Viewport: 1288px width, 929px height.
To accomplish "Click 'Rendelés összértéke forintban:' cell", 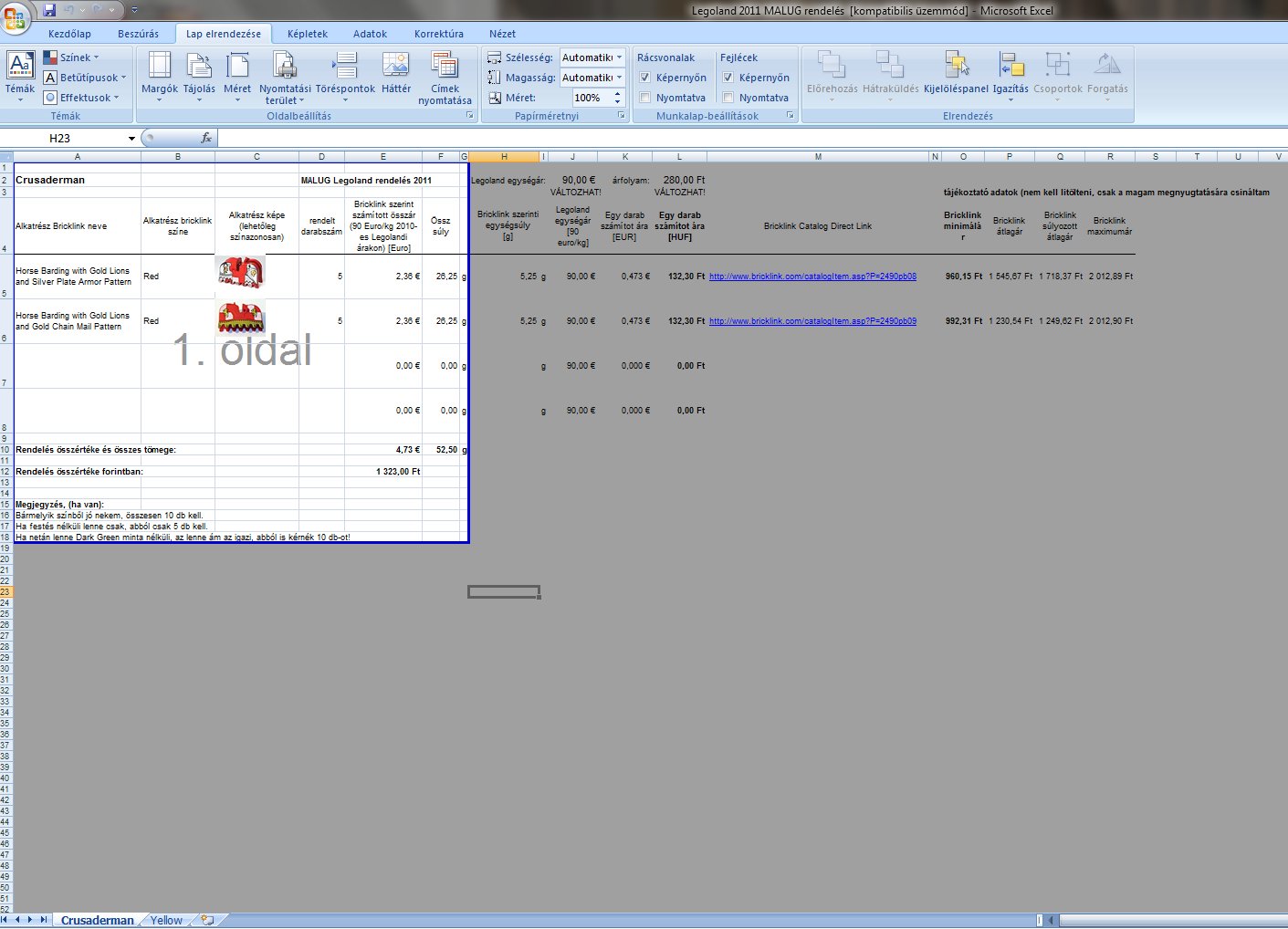I will point(78,472).
